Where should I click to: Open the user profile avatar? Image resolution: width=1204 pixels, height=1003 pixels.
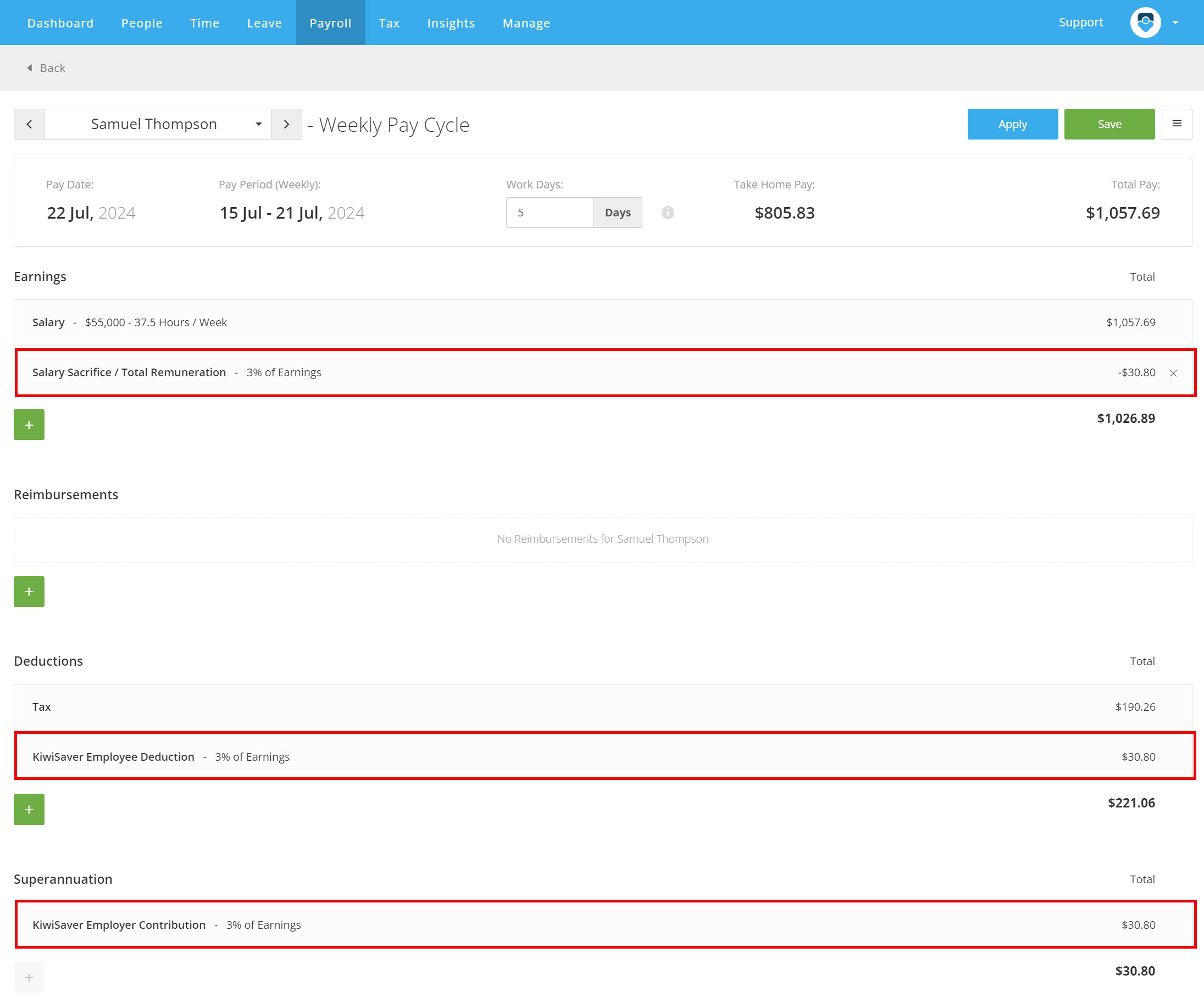[x=1145, y=23]
